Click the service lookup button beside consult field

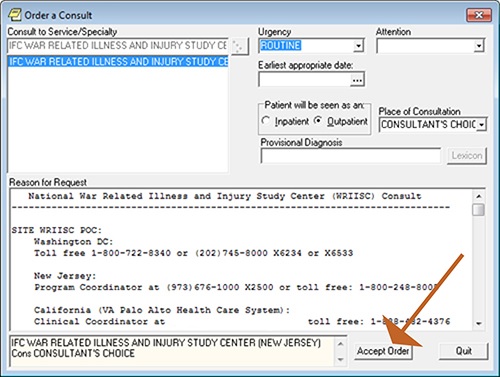click(239, 46)
